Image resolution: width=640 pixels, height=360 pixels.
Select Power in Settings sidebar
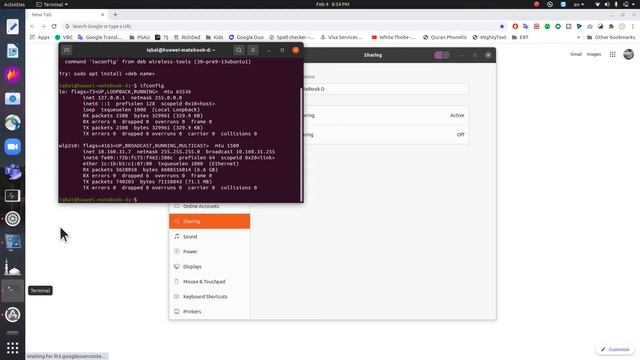[210, 251]
